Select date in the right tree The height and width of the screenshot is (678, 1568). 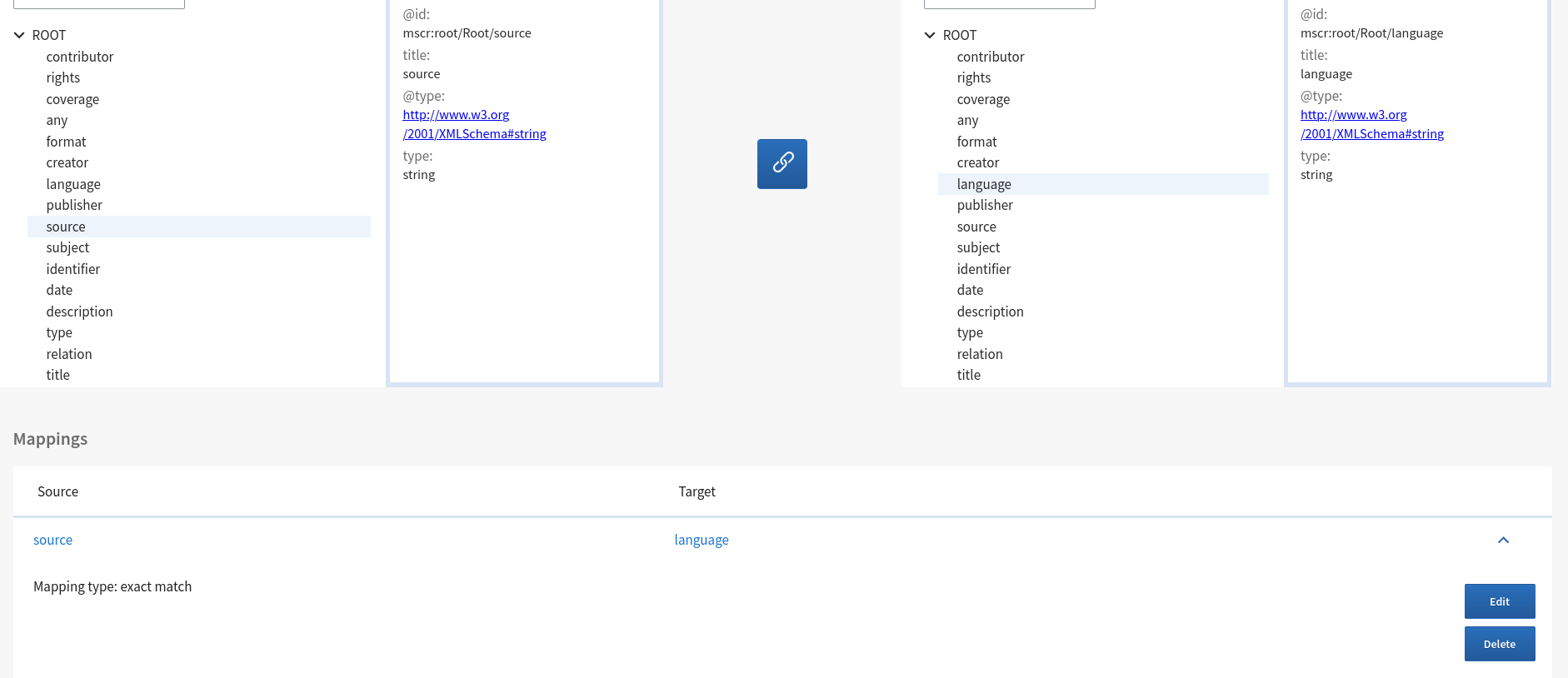click(x=970, y=290)
